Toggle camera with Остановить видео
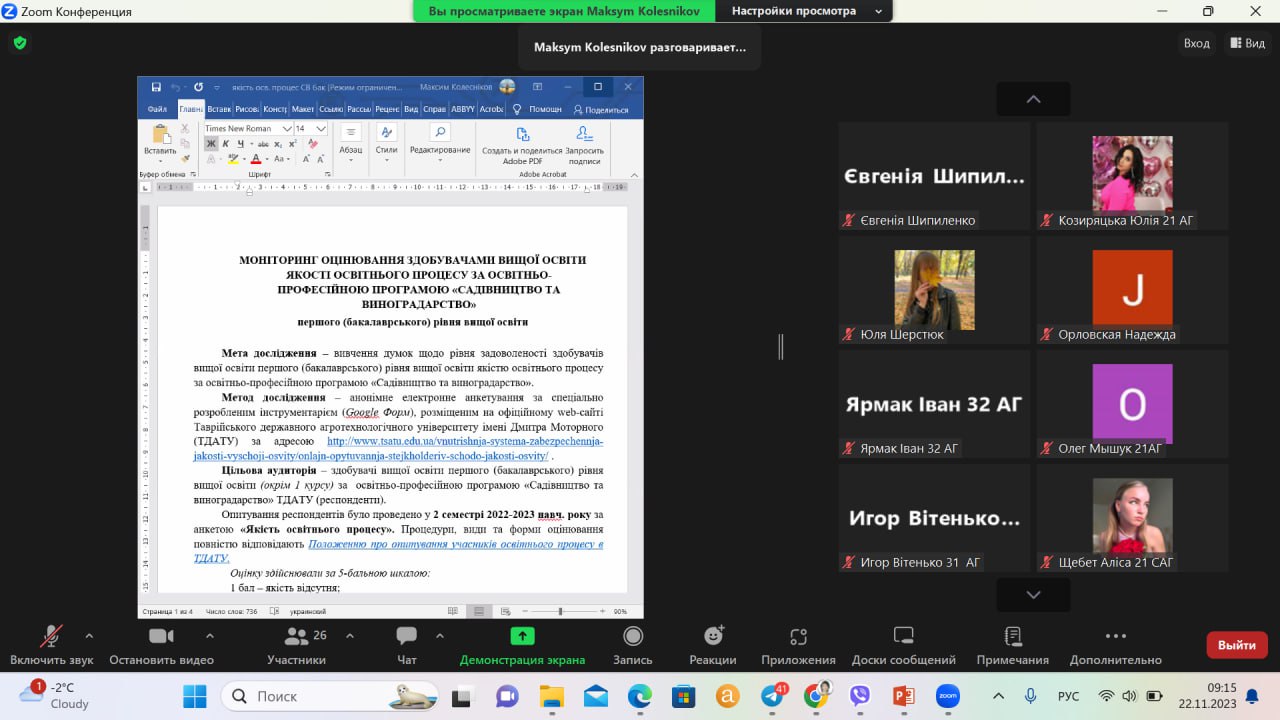This screenshot has height=720, width=1280. (x=161, y=645)
